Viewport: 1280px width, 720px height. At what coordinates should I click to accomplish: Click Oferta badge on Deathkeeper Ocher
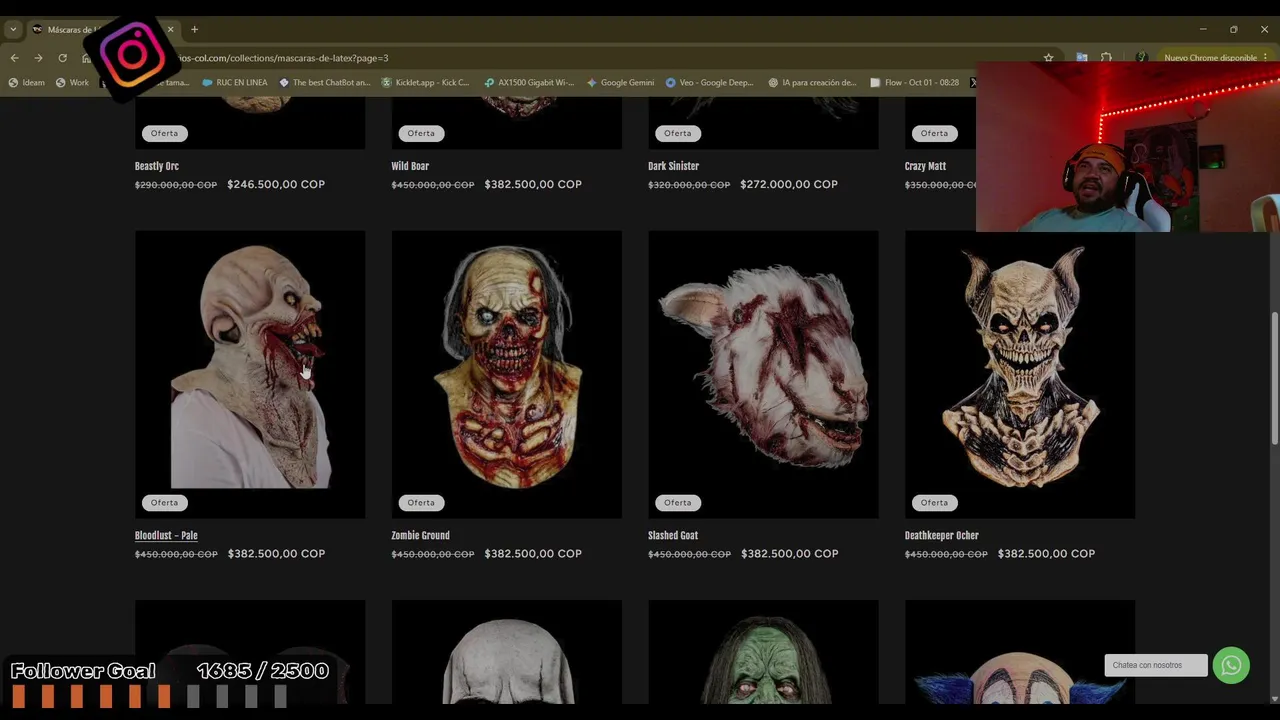pyautogui.click(x=934, y=503)
